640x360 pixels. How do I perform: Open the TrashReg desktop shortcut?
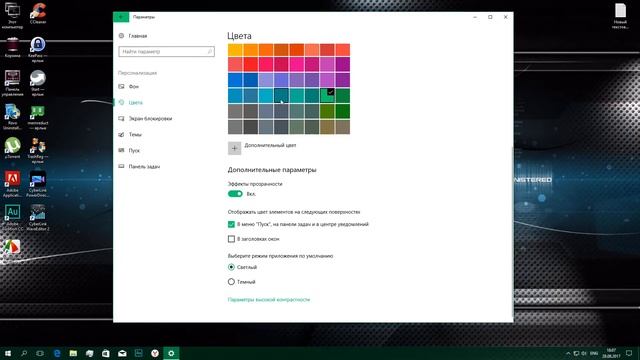coord(38,150)
